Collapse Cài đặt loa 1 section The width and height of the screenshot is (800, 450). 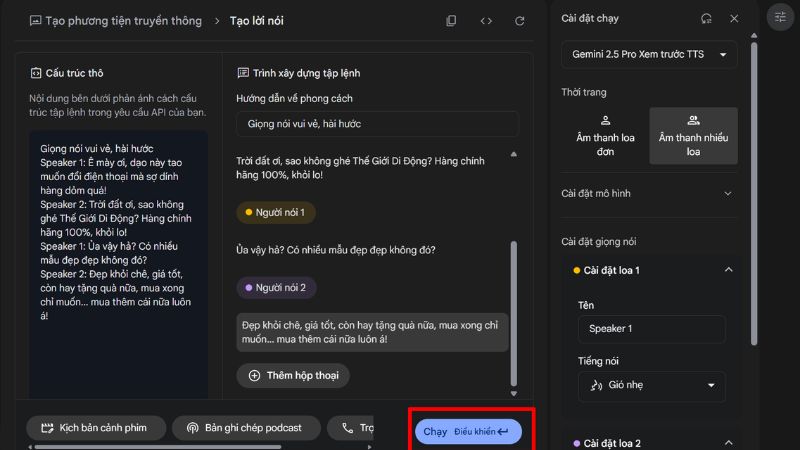click(x=729, y=270)
